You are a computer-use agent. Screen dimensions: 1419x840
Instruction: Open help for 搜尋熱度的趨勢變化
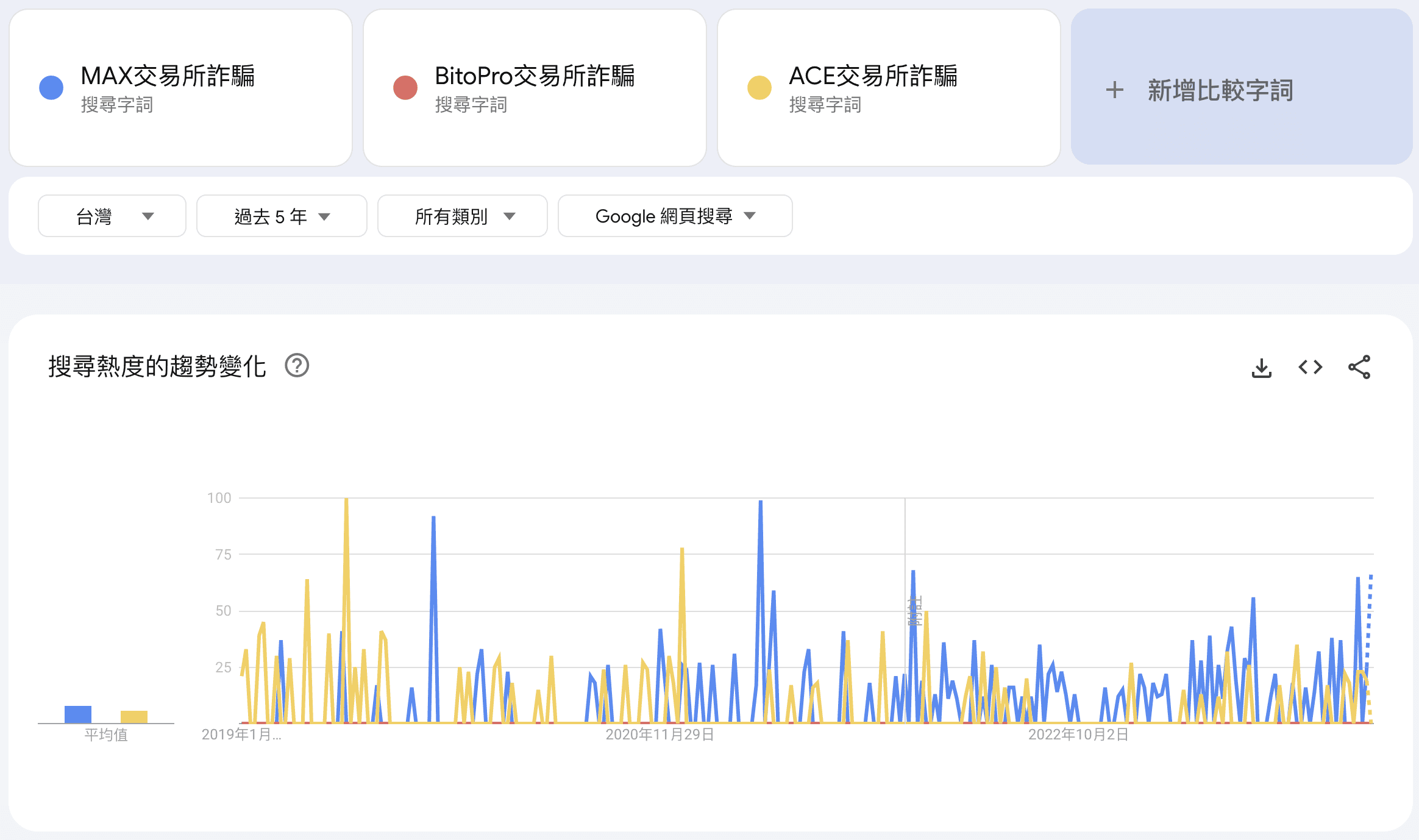click(x=297, y=366)
